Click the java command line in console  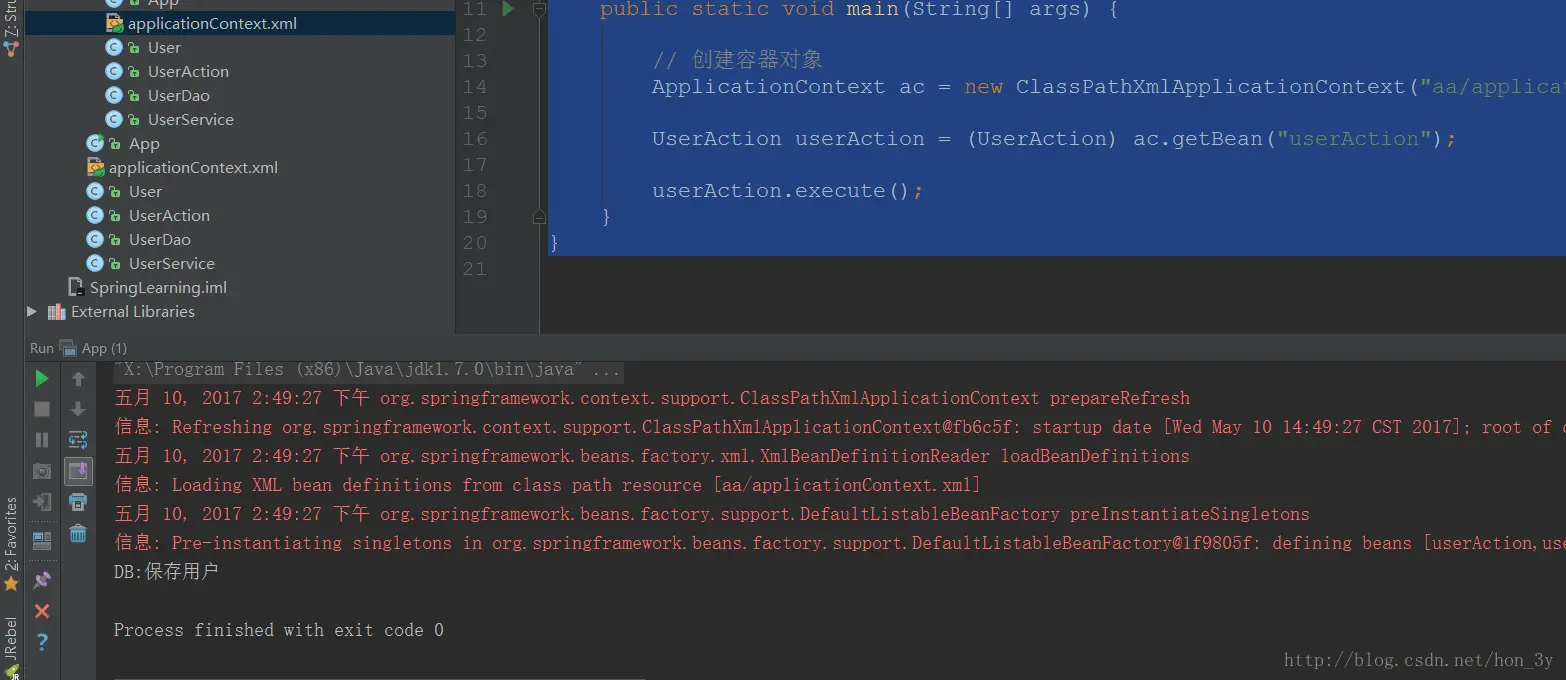click(367, 370)
